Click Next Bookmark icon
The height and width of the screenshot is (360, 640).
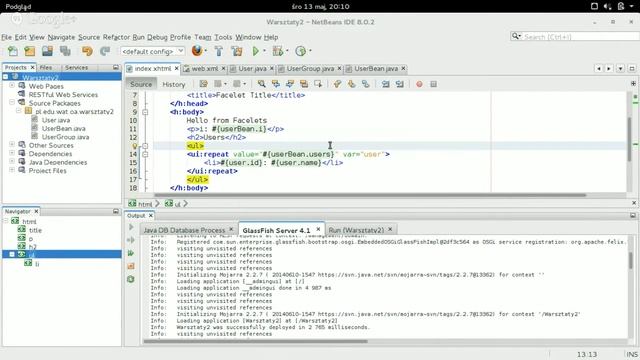[x=351, y=84]
